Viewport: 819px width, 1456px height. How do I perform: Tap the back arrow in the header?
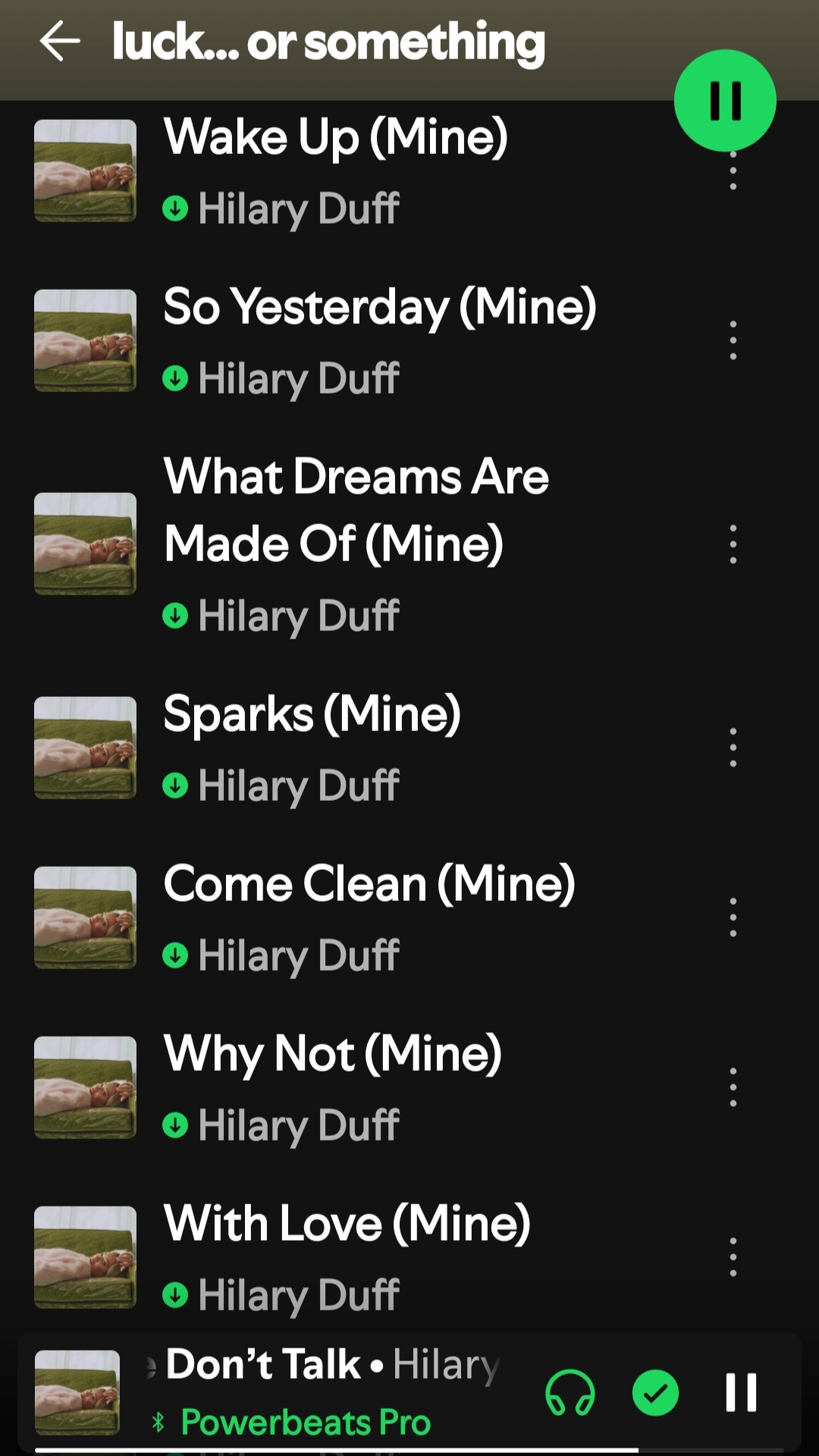pos(60,41)
